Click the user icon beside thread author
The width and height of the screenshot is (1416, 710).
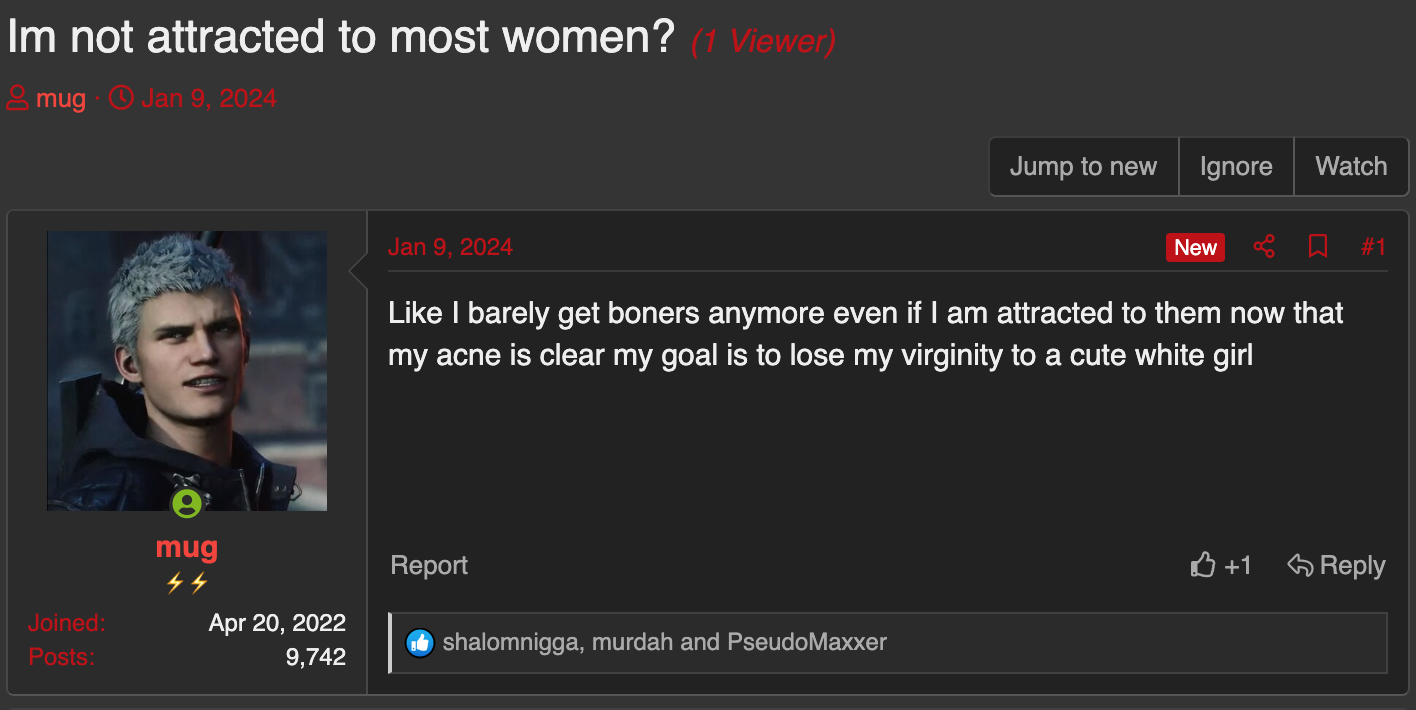(17, 99)
